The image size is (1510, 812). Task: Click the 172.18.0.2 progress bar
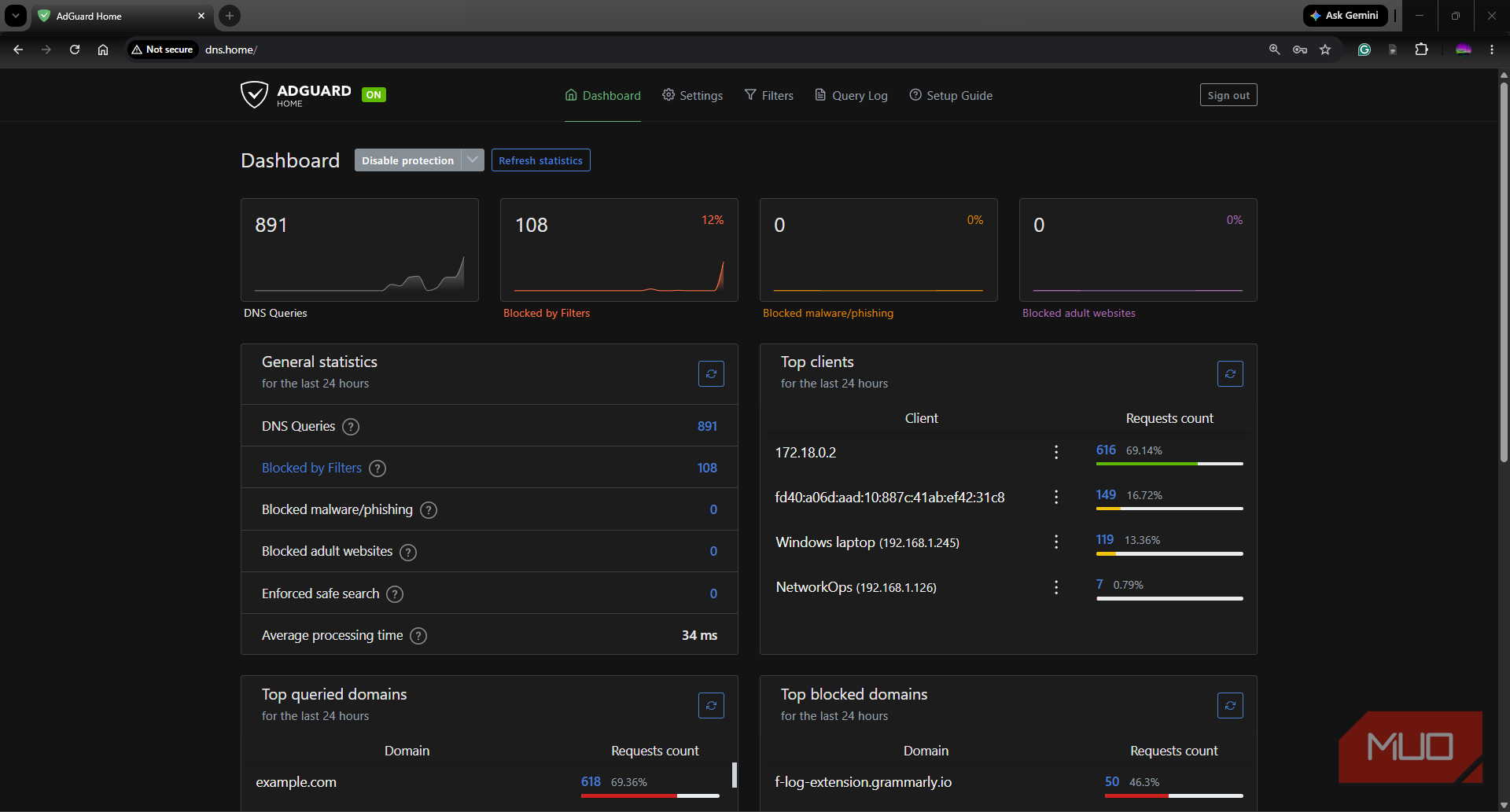tap(1169, 464)
